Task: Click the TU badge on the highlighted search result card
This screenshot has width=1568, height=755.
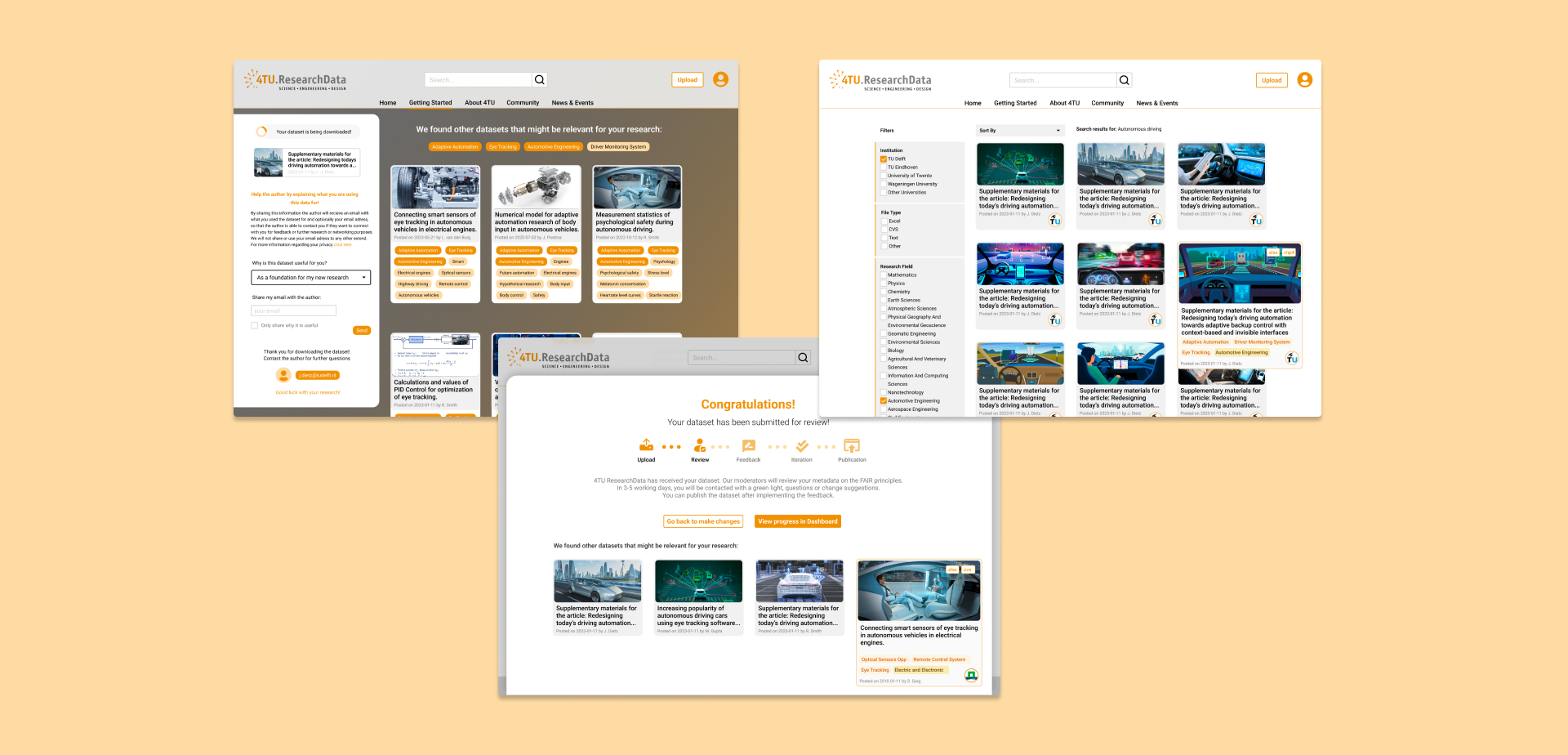Action: 1292,358
